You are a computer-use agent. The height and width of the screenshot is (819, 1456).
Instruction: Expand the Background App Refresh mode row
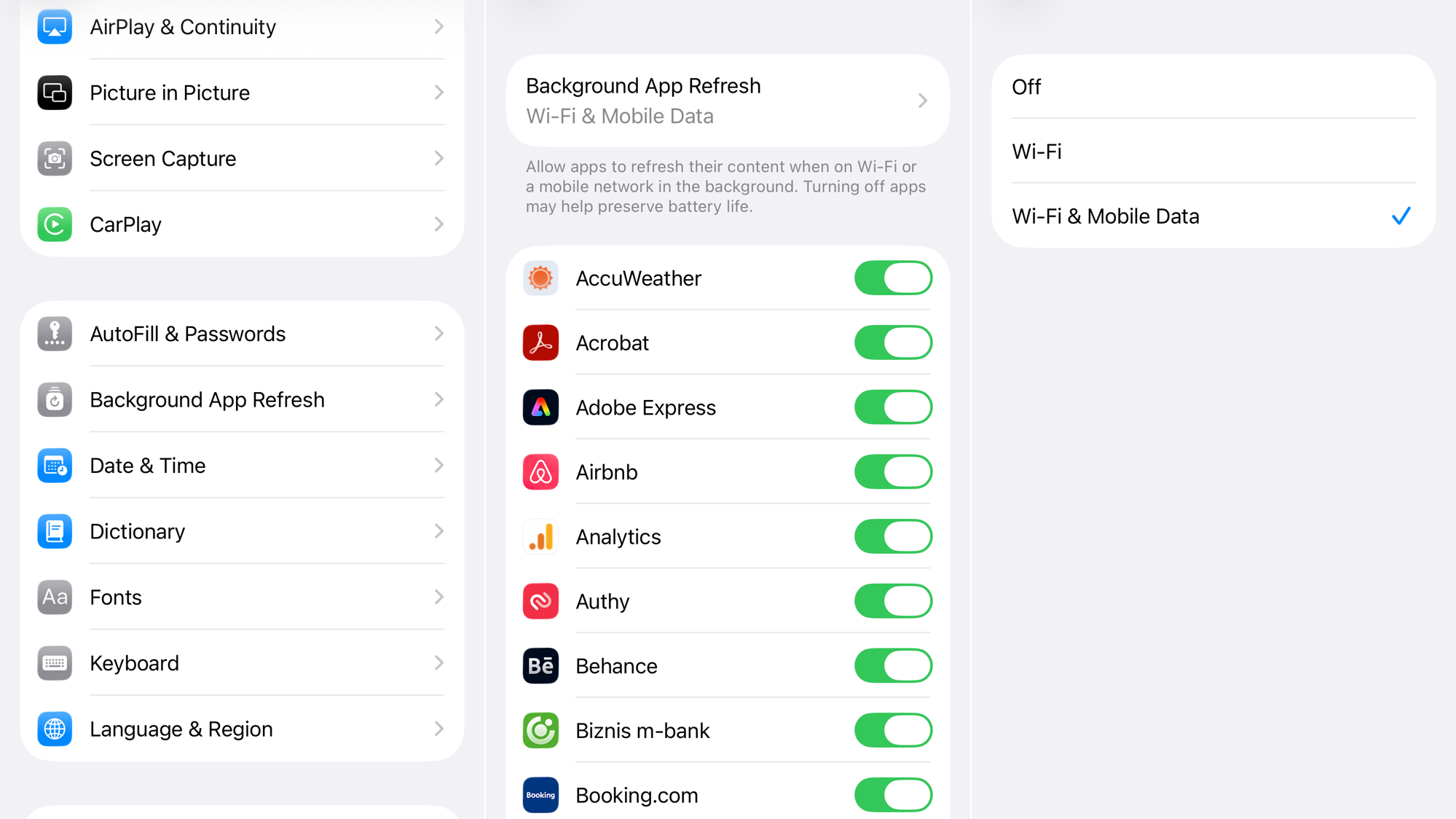click(x=727, y=101)
